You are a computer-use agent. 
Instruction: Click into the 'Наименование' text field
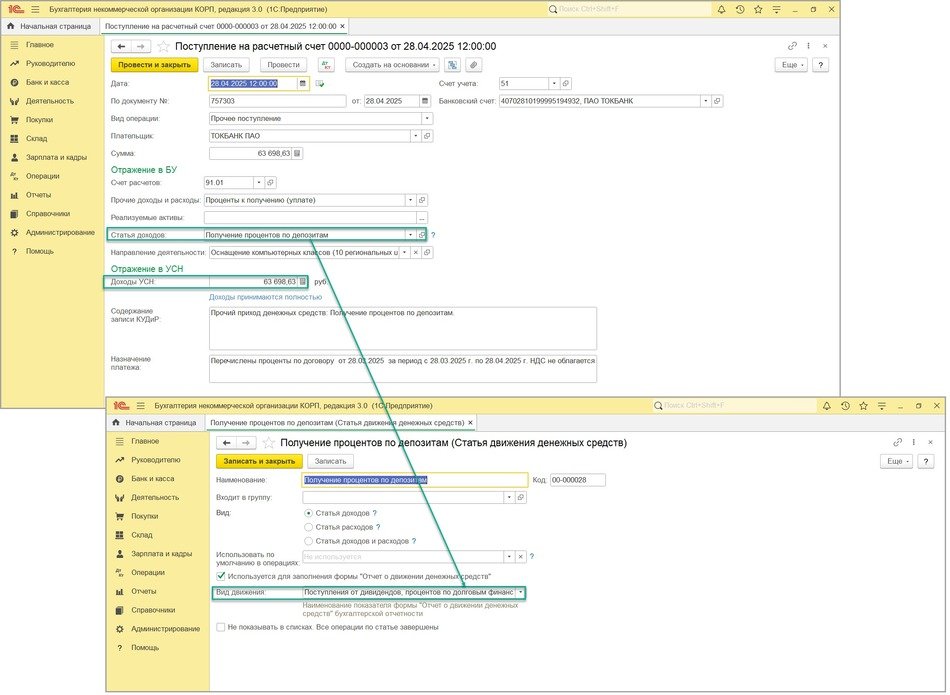(x=415, y=480)
